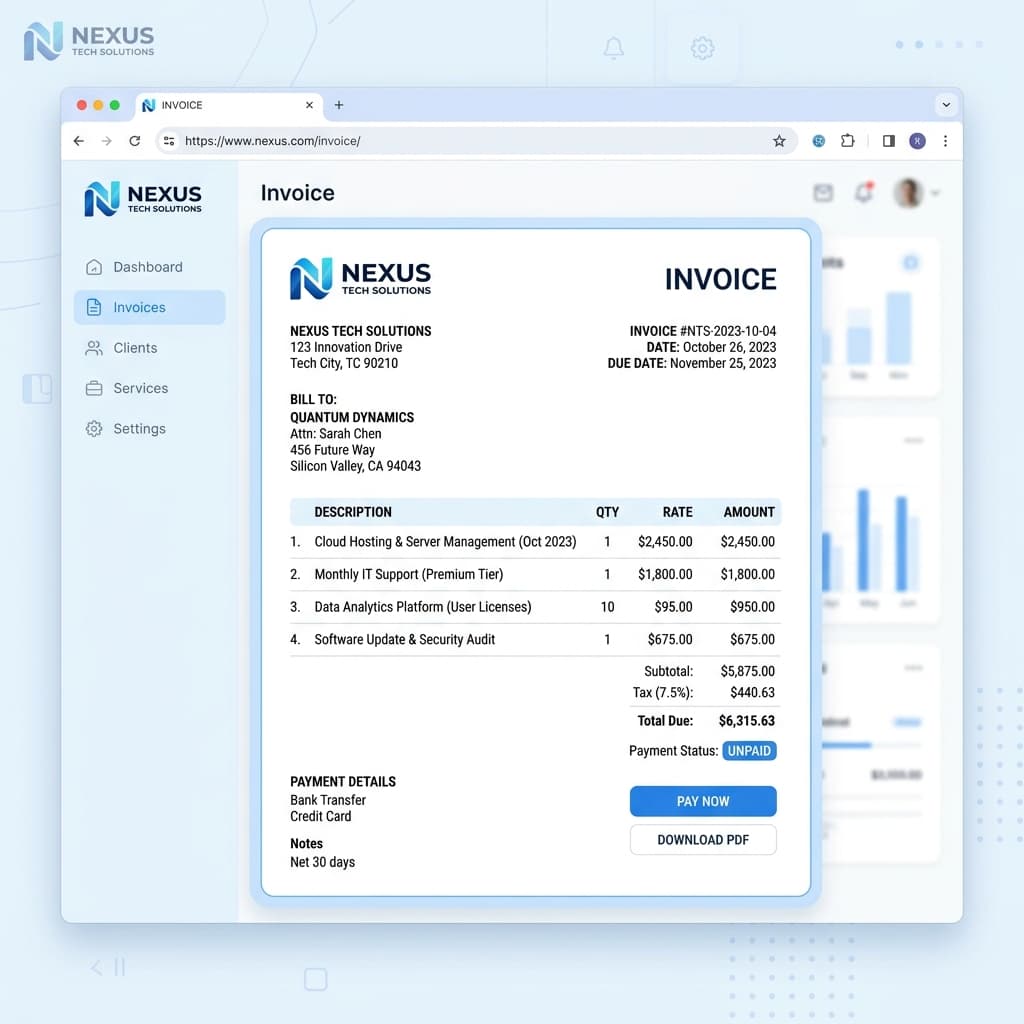Select the INVOICE browser tab
1024x1024 pixels.
229,106
